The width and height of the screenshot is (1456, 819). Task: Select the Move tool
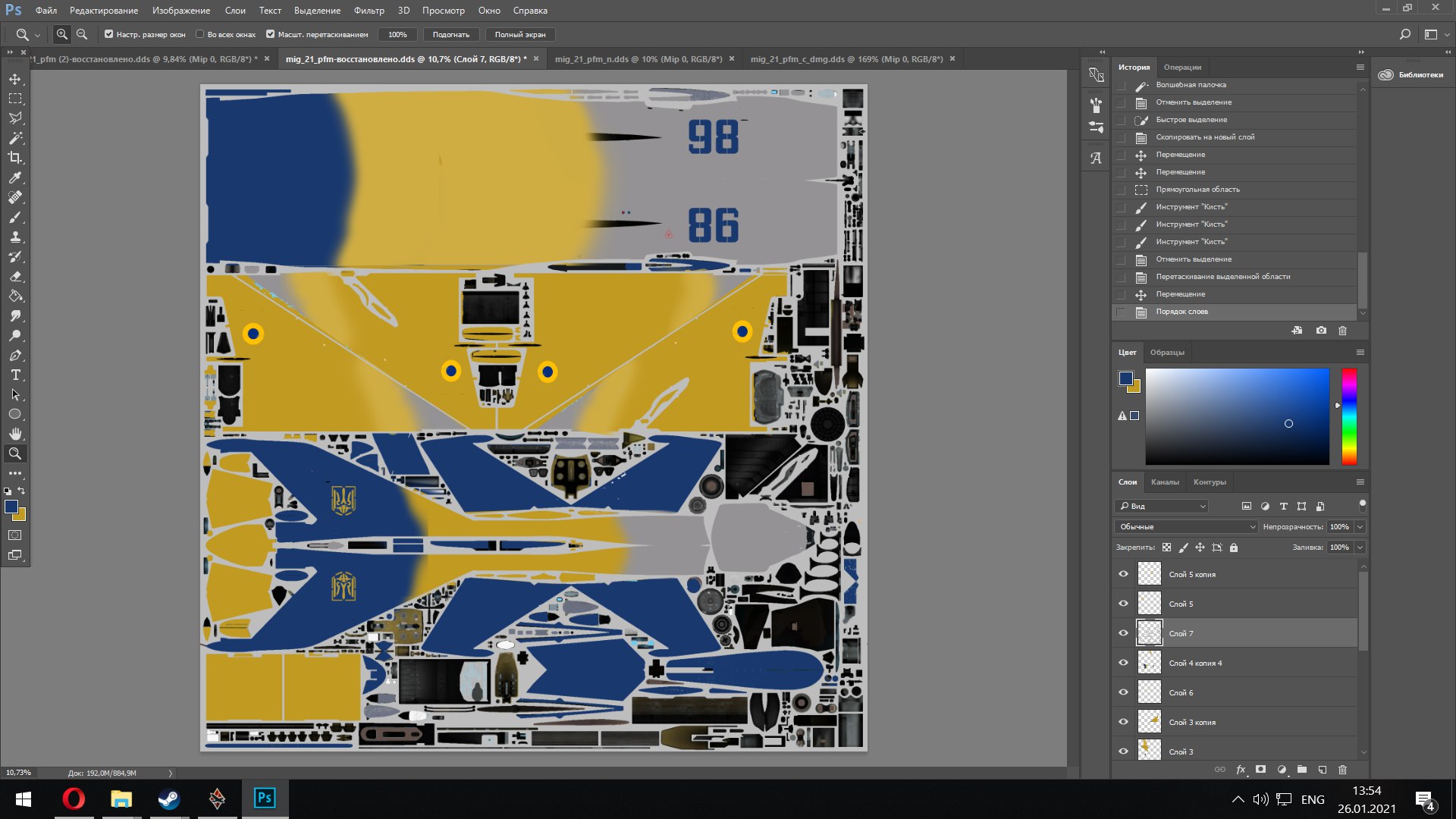[x=15, y=79]
